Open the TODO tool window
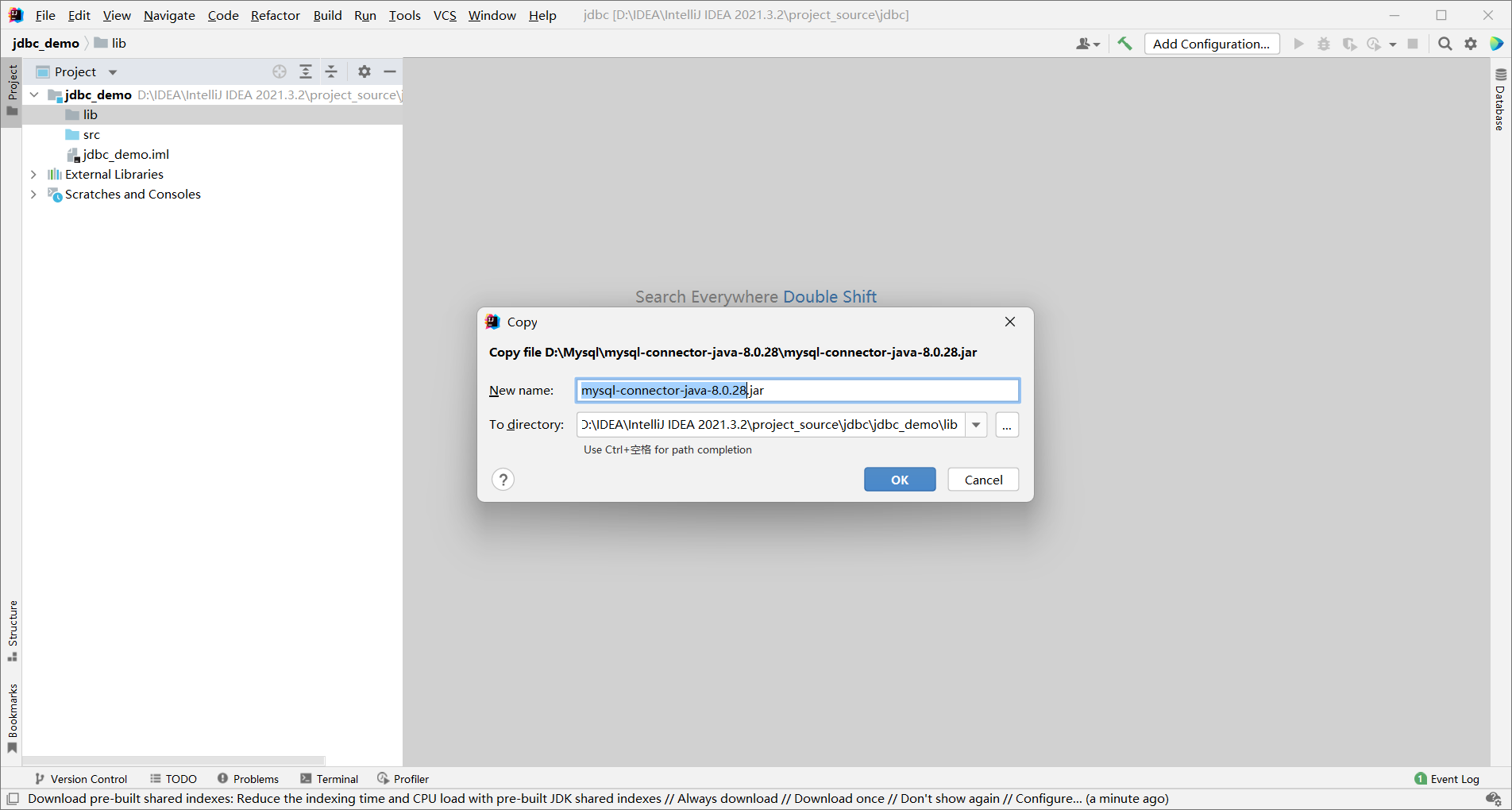This screenshot has height=810, width=1512. pyautogui.click(x=173, y=779)
